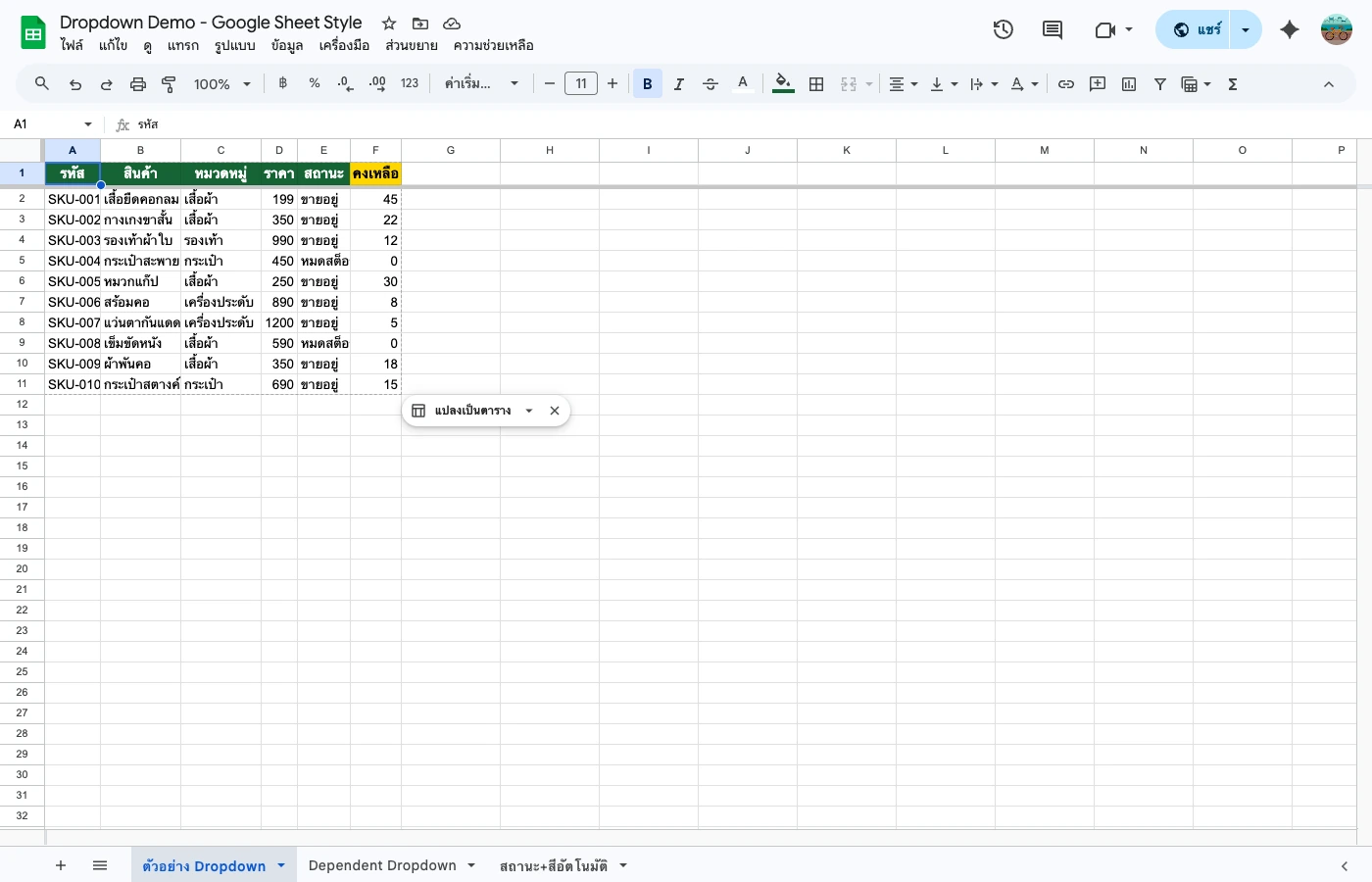Apply borders using the borders icon
The height and width of the screenshot is (882, 1372).
pyautogui.click(x=816, y=83)
